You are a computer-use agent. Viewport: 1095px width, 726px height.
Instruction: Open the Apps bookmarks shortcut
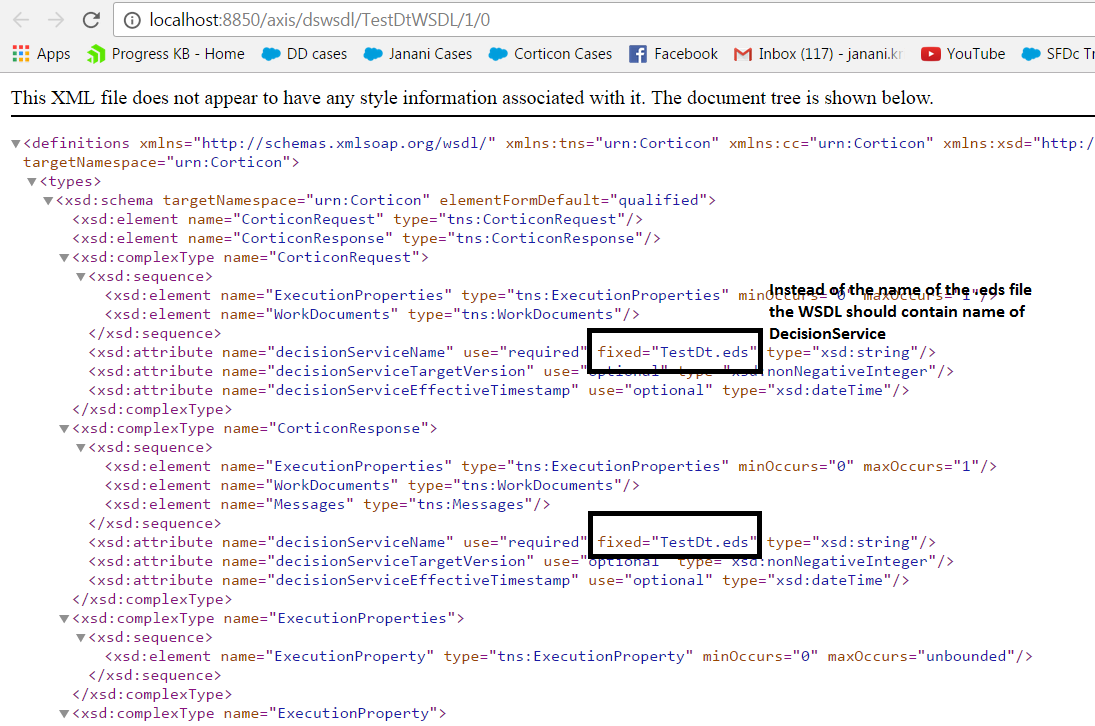click(42, 54)
